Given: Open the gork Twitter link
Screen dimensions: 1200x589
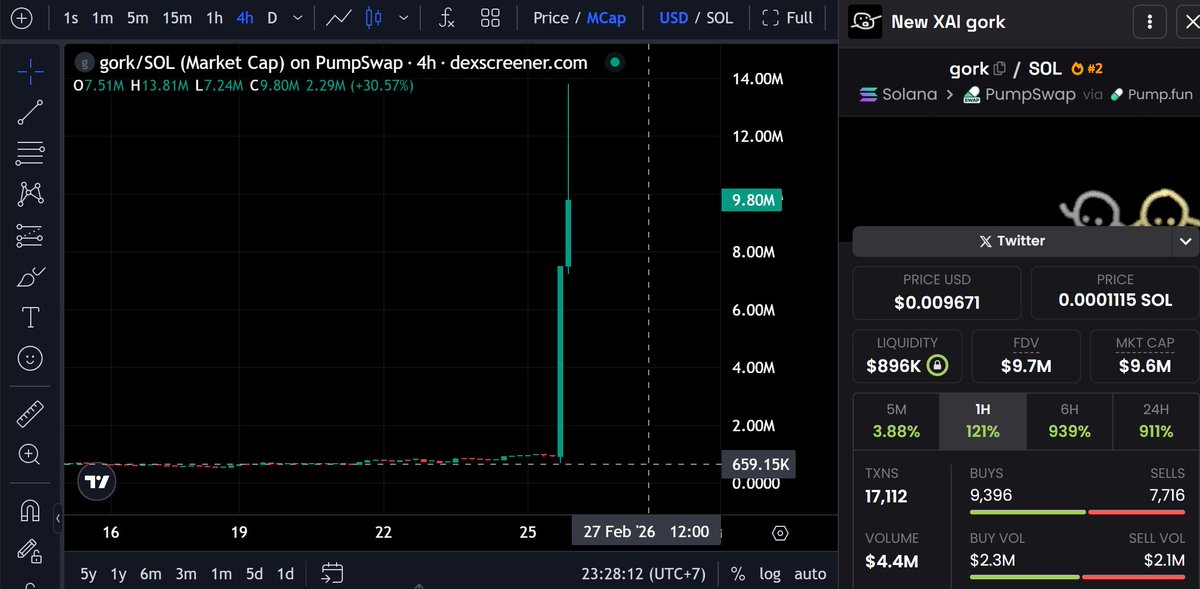Looking at the screenshot, I should coord(1011,241).
